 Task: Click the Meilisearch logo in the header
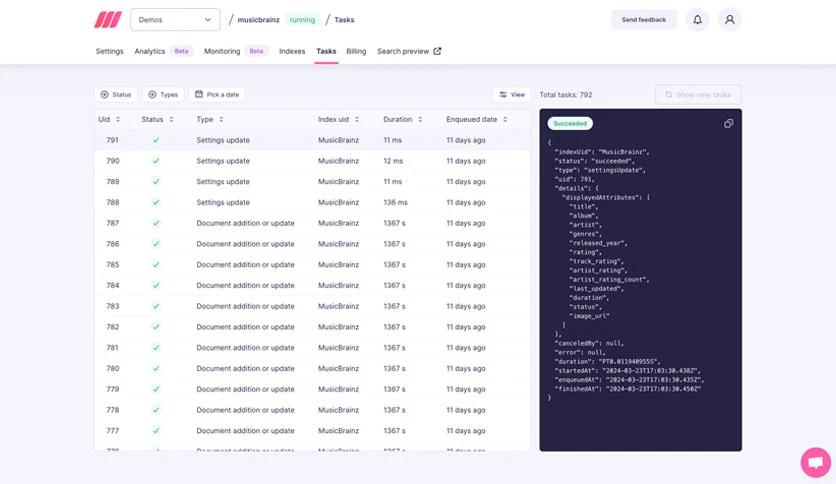point(107,20)
